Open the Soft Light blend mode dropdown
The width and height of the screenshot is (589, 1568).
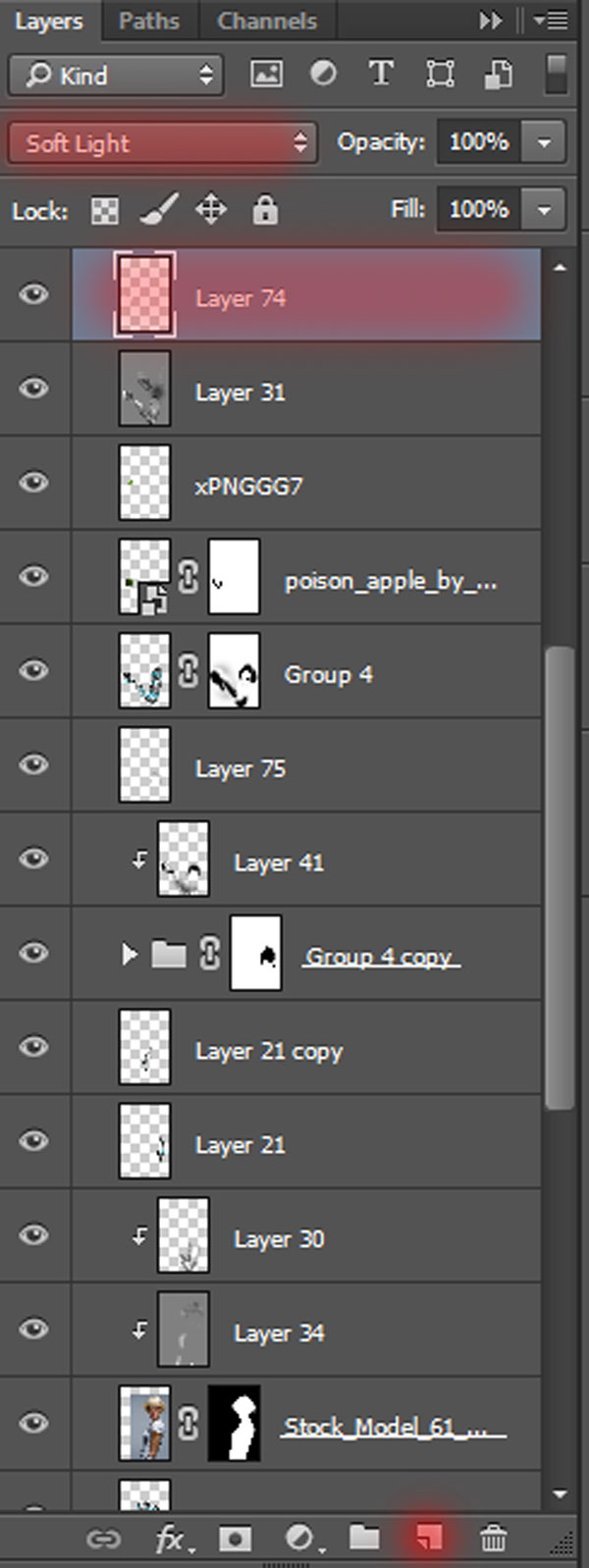pos(163,143)
